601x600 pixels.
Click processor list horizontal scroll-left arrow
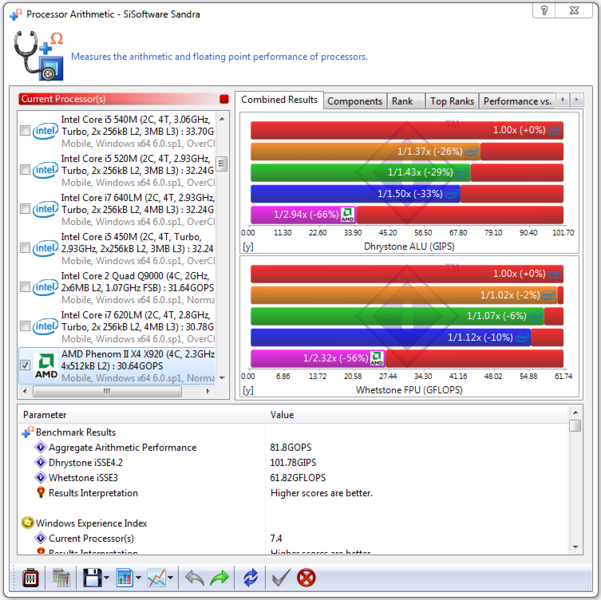click(25, 391)
